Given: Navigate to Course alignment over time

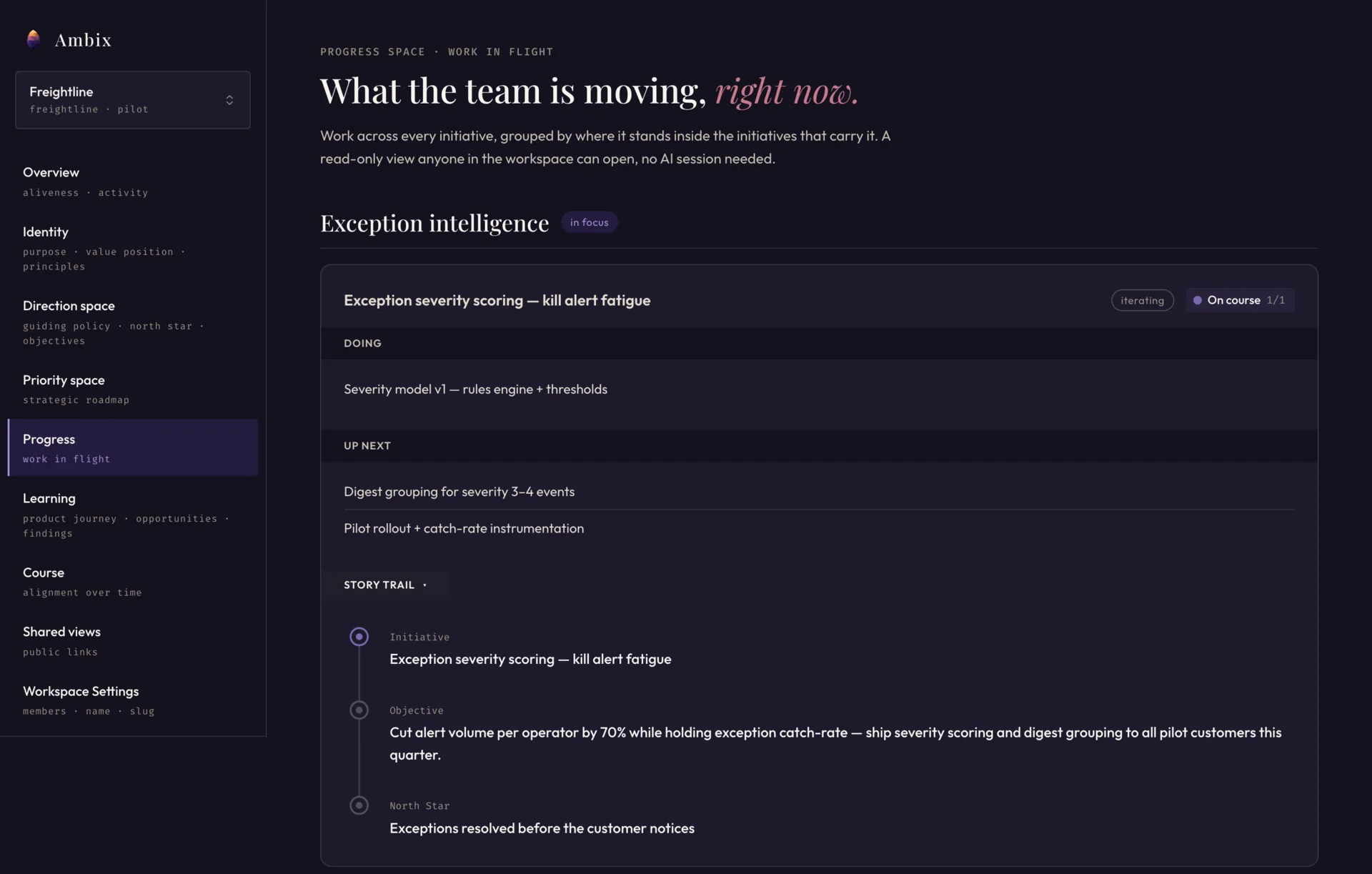Looking at the screenshot, I should (x=133, y=581).
